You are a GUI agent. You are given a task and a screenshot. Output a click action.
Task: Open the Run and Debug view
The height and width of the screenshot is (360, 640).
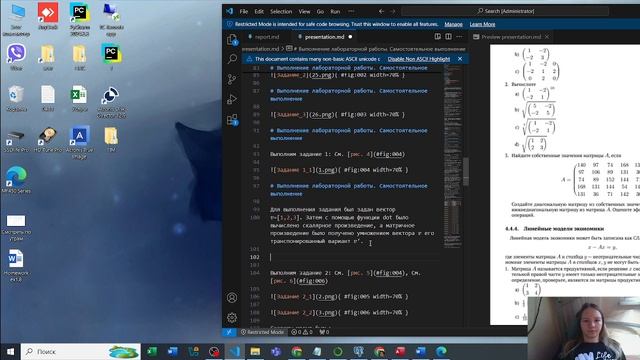(x=232, y=99)
